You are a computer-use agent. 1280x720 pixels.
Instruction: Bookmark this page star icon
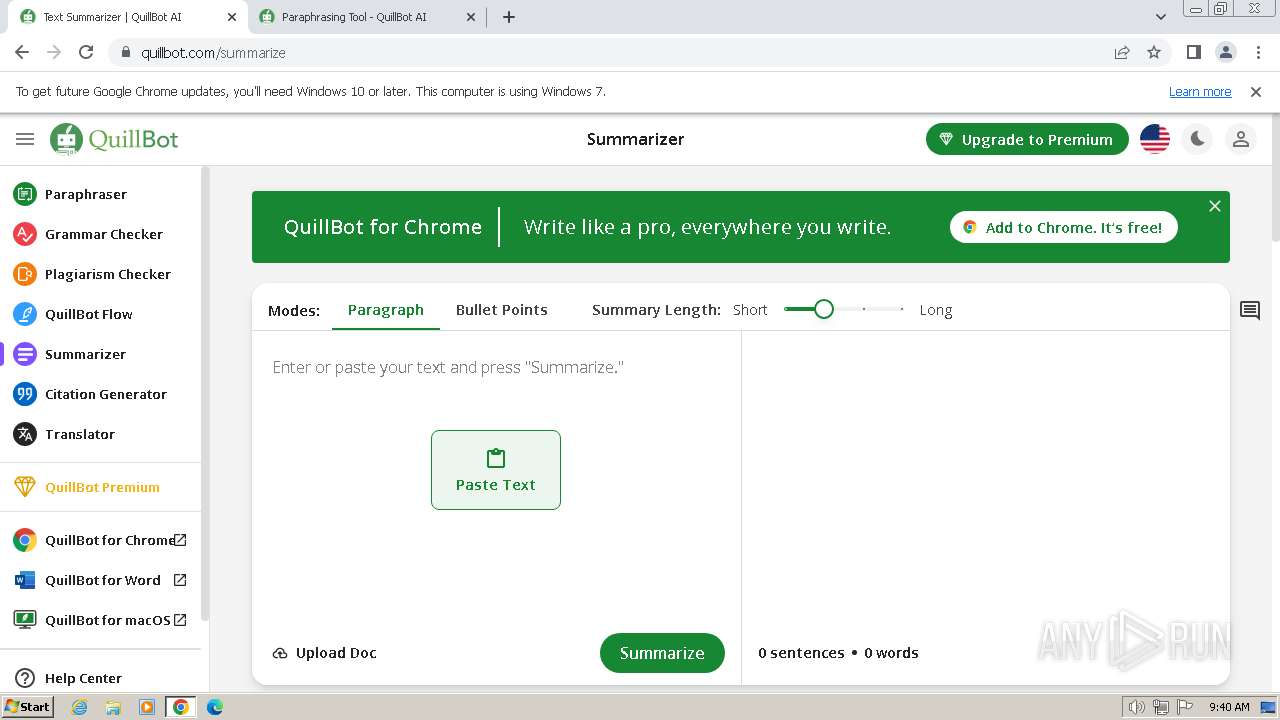(1154, 52)
